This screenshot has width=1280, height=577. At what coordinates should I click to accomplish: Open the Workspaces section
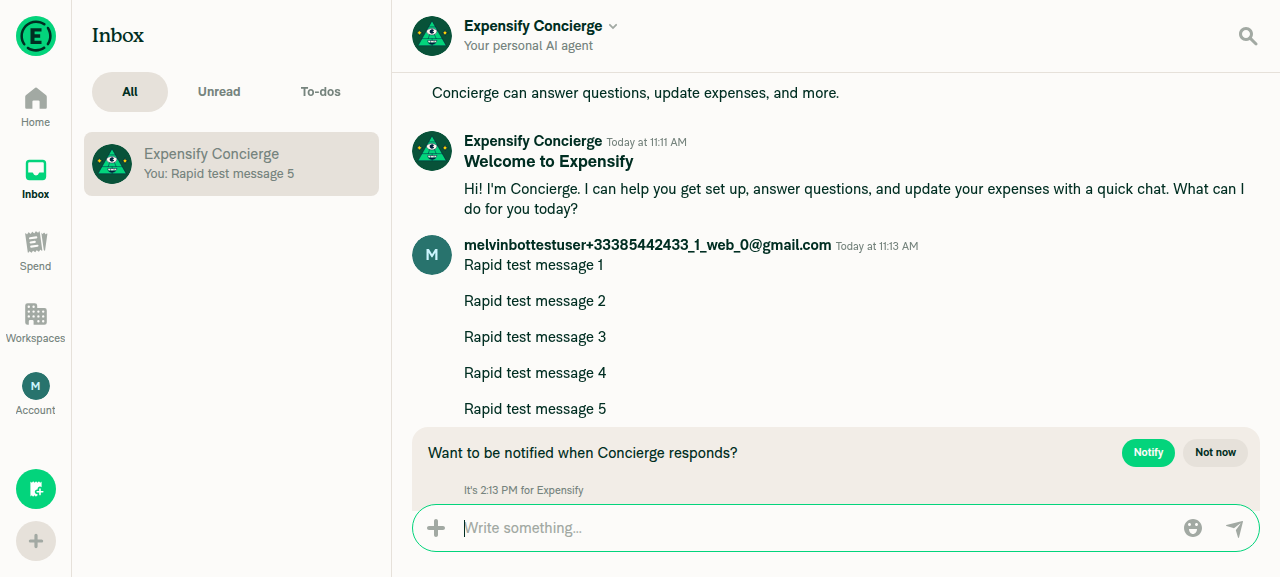tap(35, 323)
